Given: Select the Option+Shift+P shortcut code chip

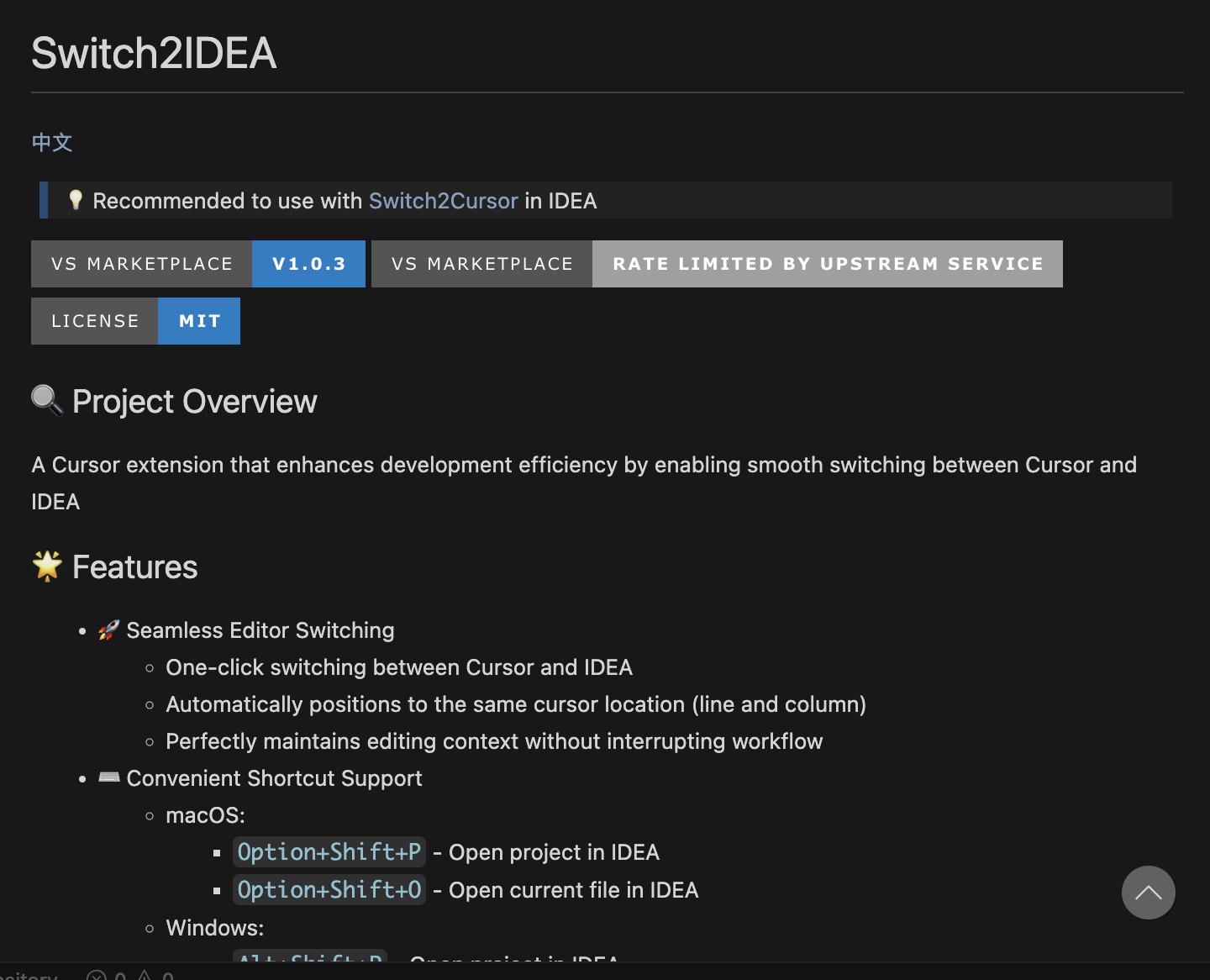Looking at the screenshot, I should coord(329,851).
